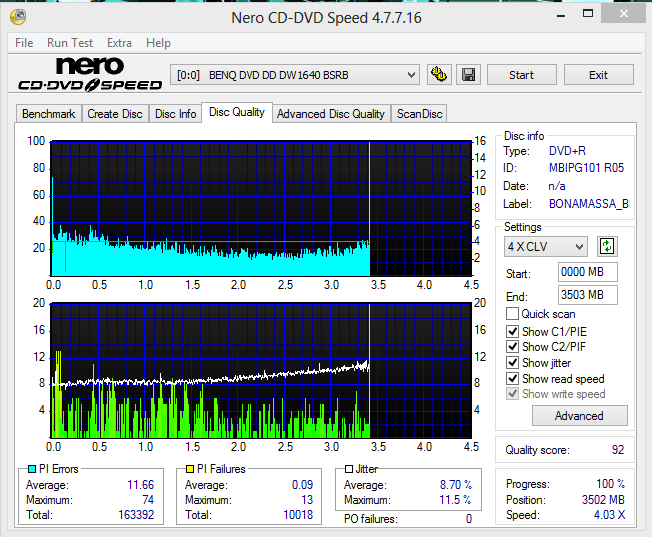Uncheck Show C2/PIF checkbox

(512, 346)
